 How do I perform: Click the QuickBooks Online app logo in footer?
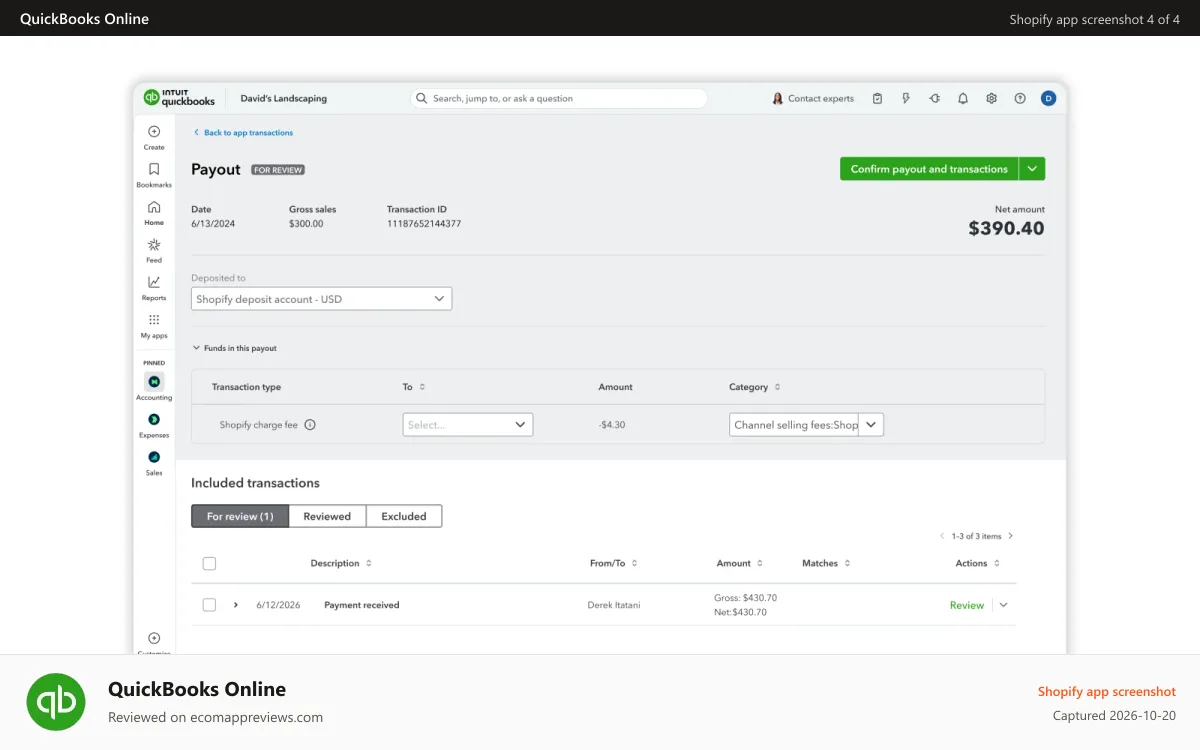56,703
